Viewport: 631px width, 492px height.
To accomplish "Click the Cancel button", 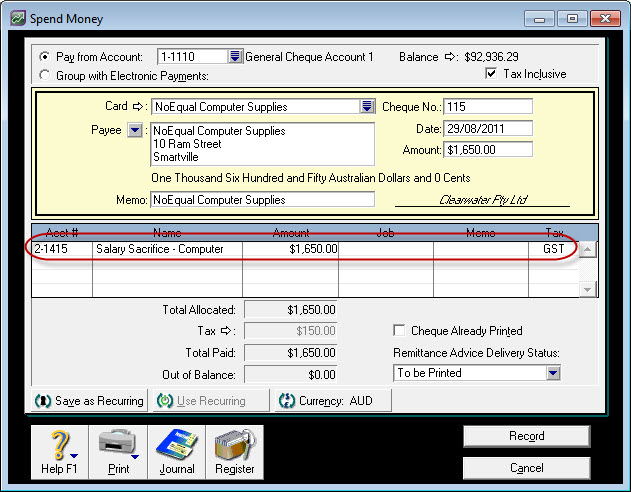I will tap(526, 468).
